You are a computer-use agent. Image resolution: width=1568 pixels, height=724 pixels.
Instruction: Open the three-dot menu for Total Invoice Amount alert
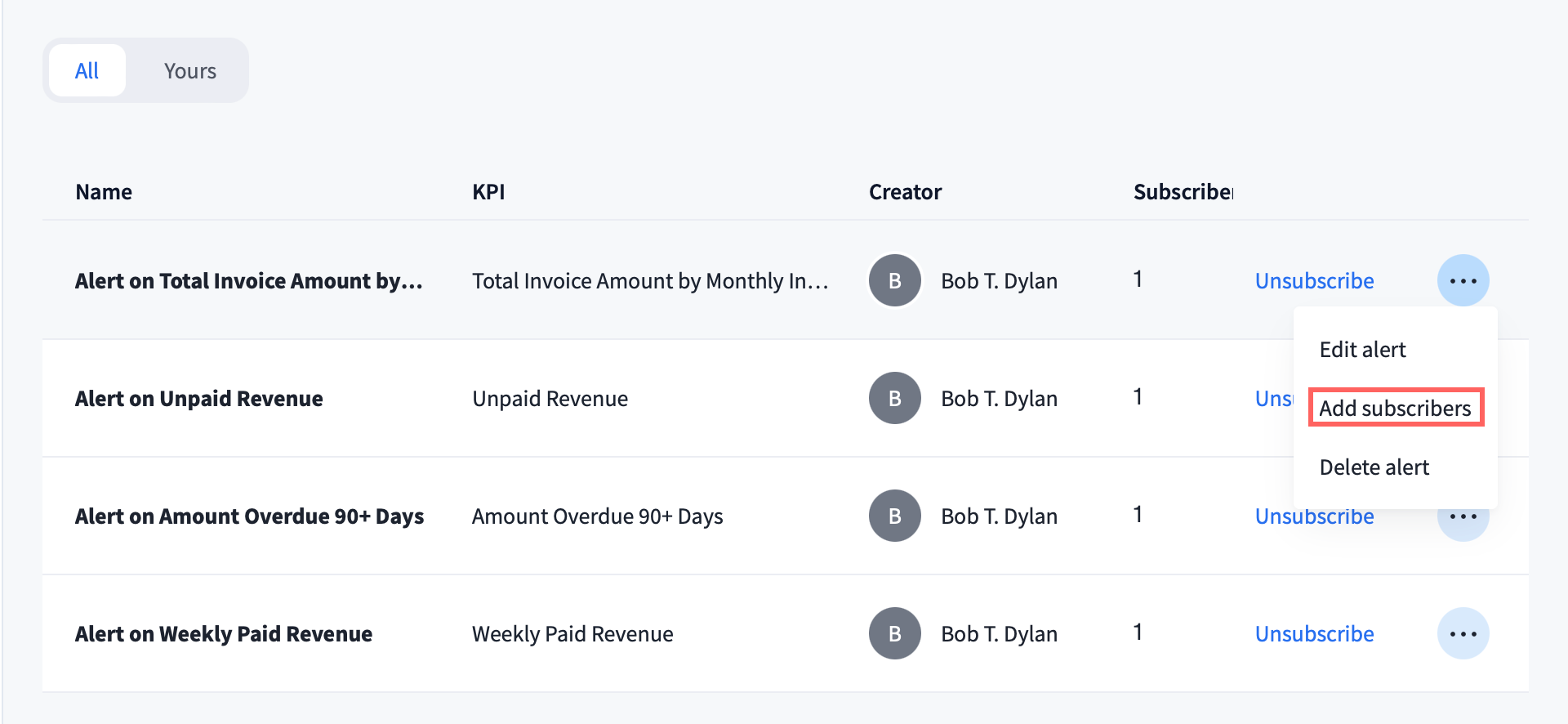point(1463,280)
